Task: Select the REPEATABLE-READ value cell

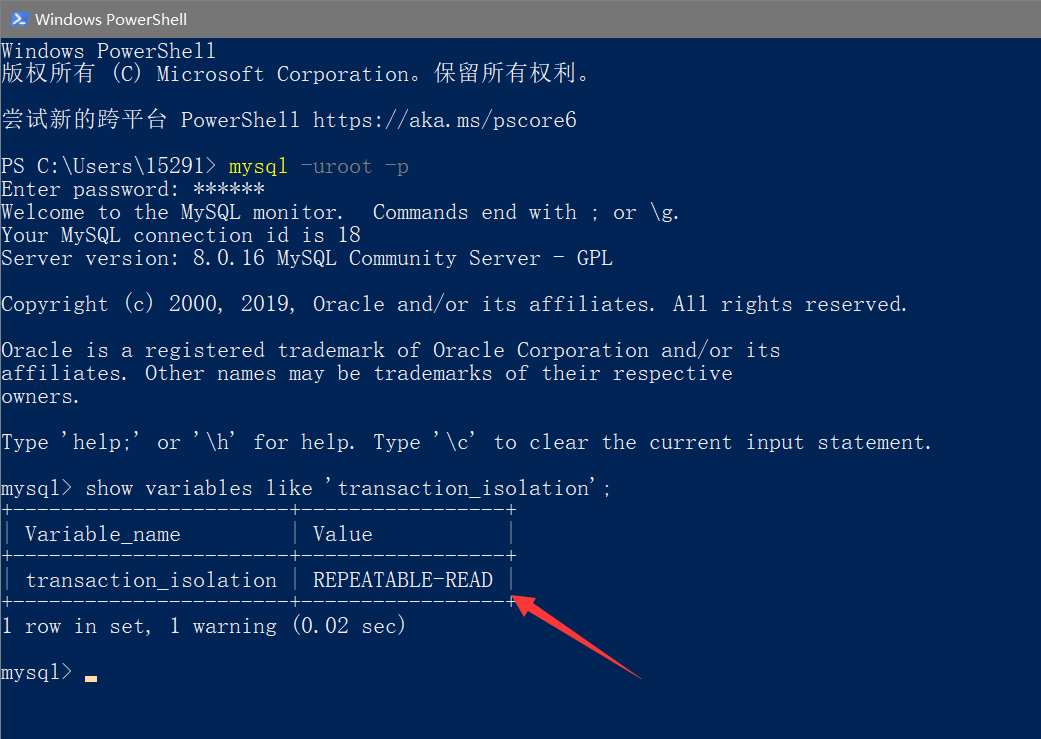Action: point(402,580)
